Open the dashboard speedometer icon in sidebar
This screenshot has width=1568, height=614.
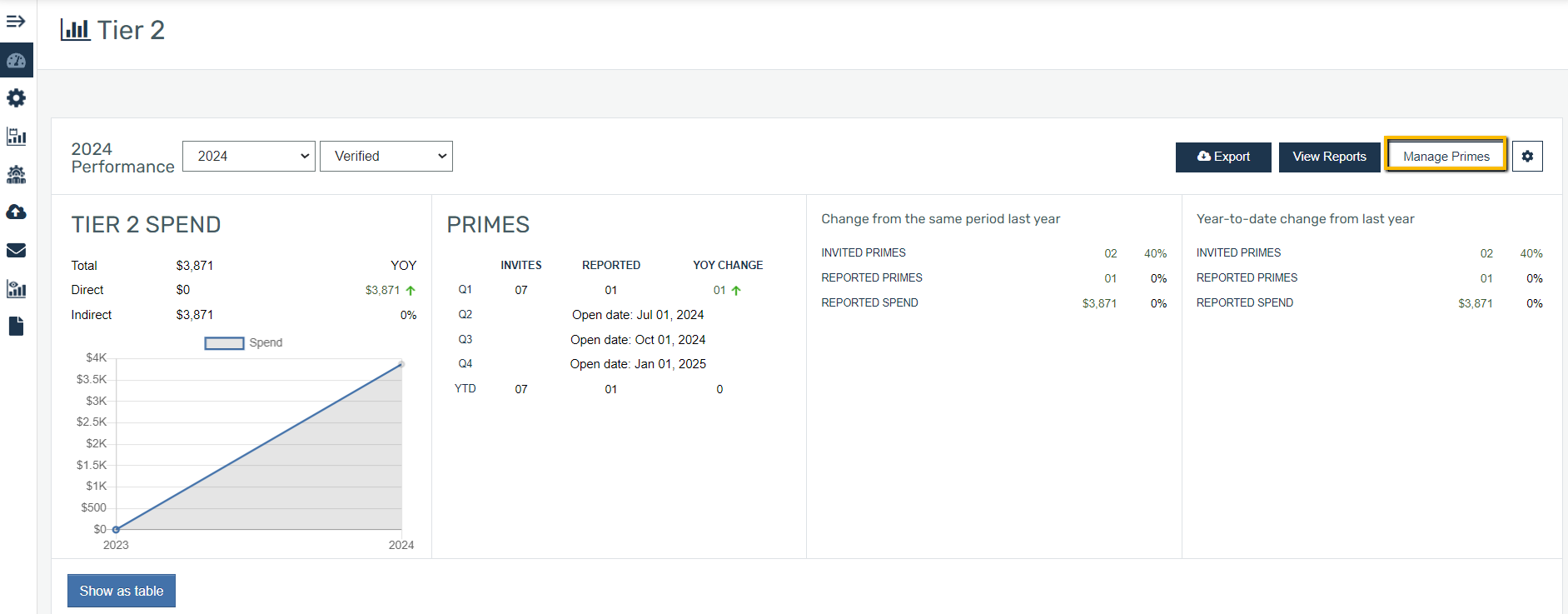pyautogui.click(x=16, y=61)
